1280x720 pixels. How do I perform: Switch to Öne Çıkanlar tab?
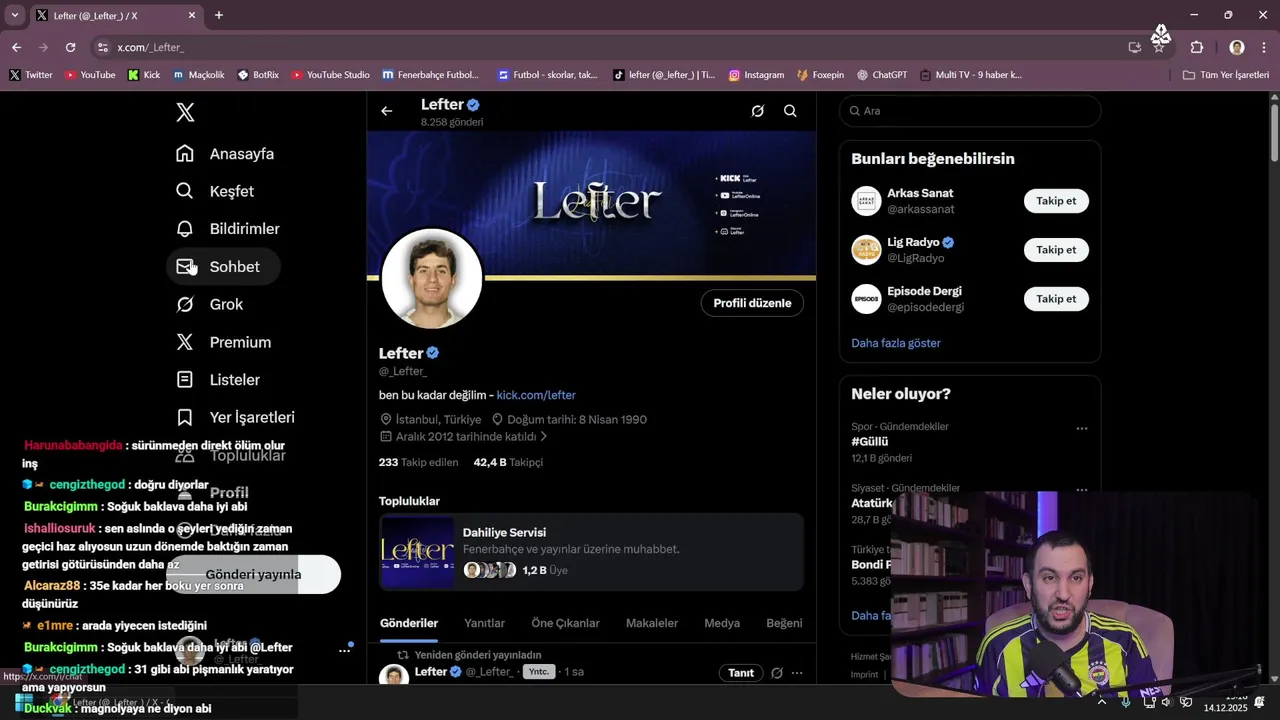(565, 623)
